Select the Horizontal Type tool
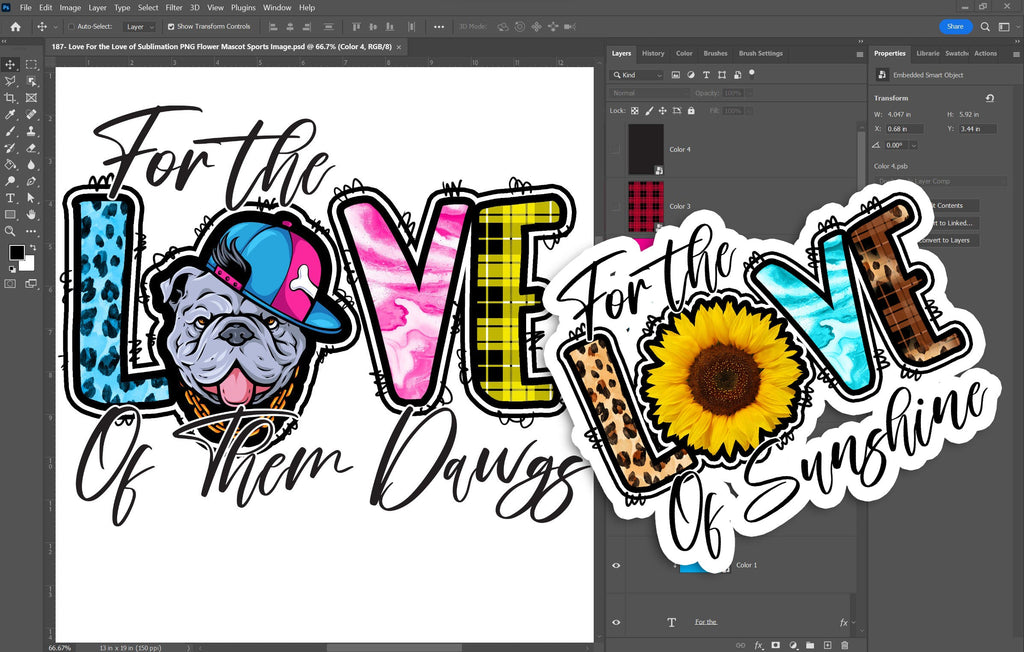The height and width of the screenshot is (652, 1024). pyautogui.click(x=10, y=198)
